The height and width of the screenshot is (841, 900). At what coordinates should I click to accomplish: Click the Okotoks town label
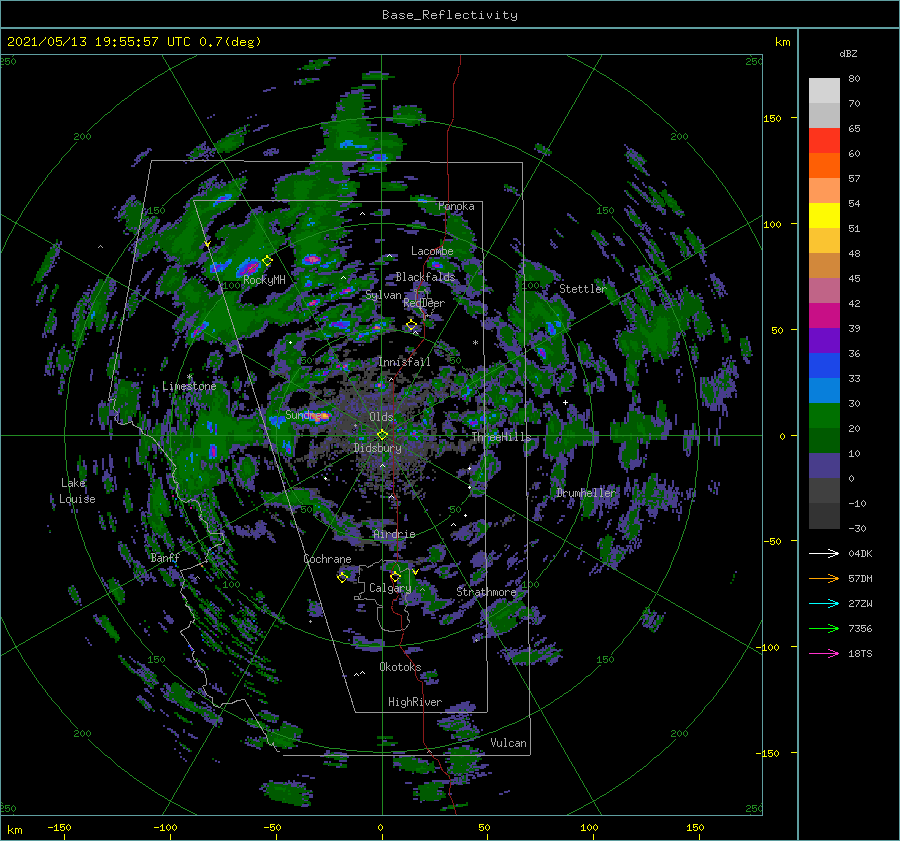pos(400,667)
